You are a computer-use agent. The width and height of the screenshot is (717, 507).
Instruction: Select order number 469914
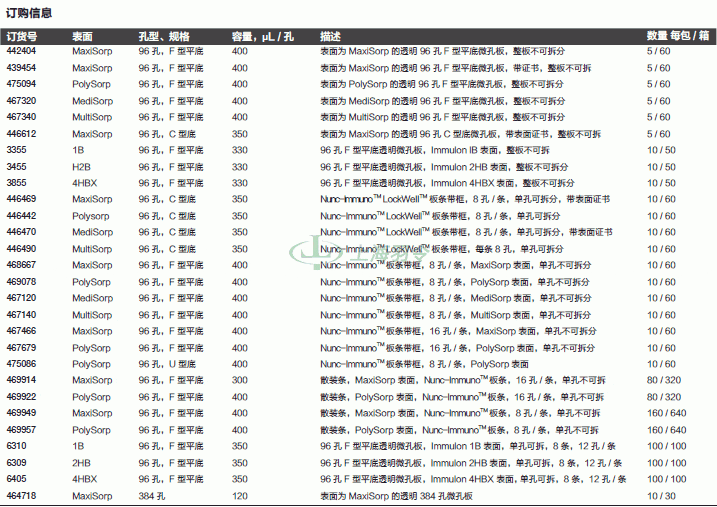pyautogui.click(x=21, y=380)
